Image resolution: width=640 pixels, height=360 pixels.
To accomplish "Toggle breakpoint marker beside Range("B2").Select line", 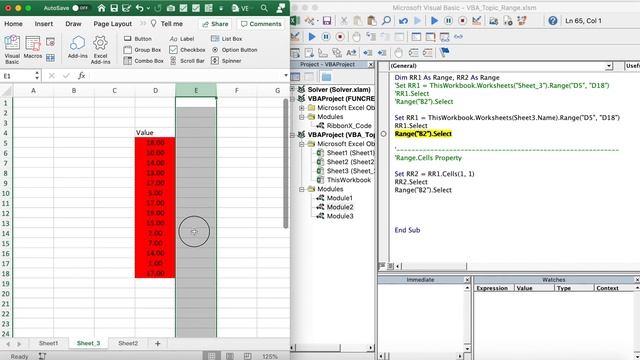I will (383, 134).
